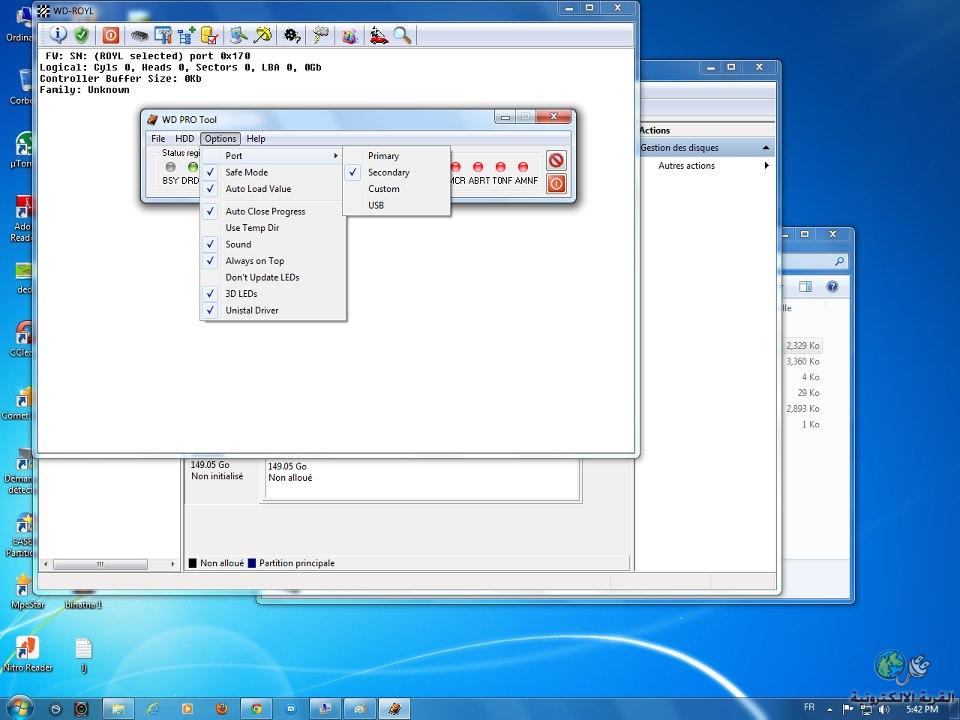Viewport: 960px width, 720px height.
Task: Open the Windows Start menu orb
Action: point(20,708)
